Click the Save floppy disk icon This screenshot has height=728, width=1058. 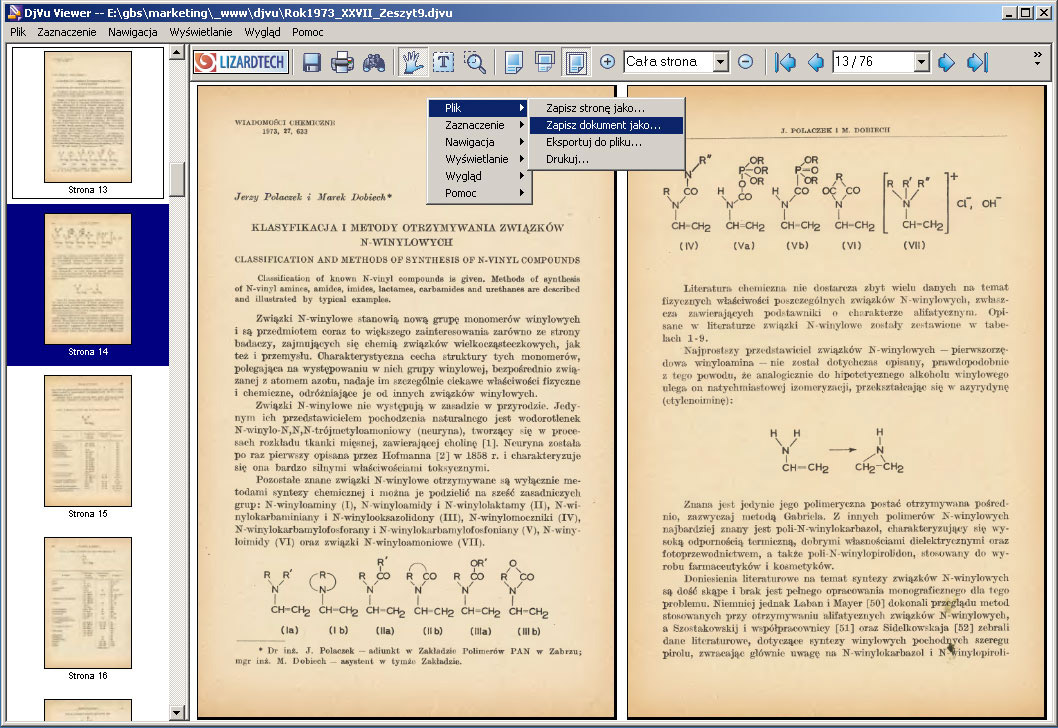[x=312, y=63]
